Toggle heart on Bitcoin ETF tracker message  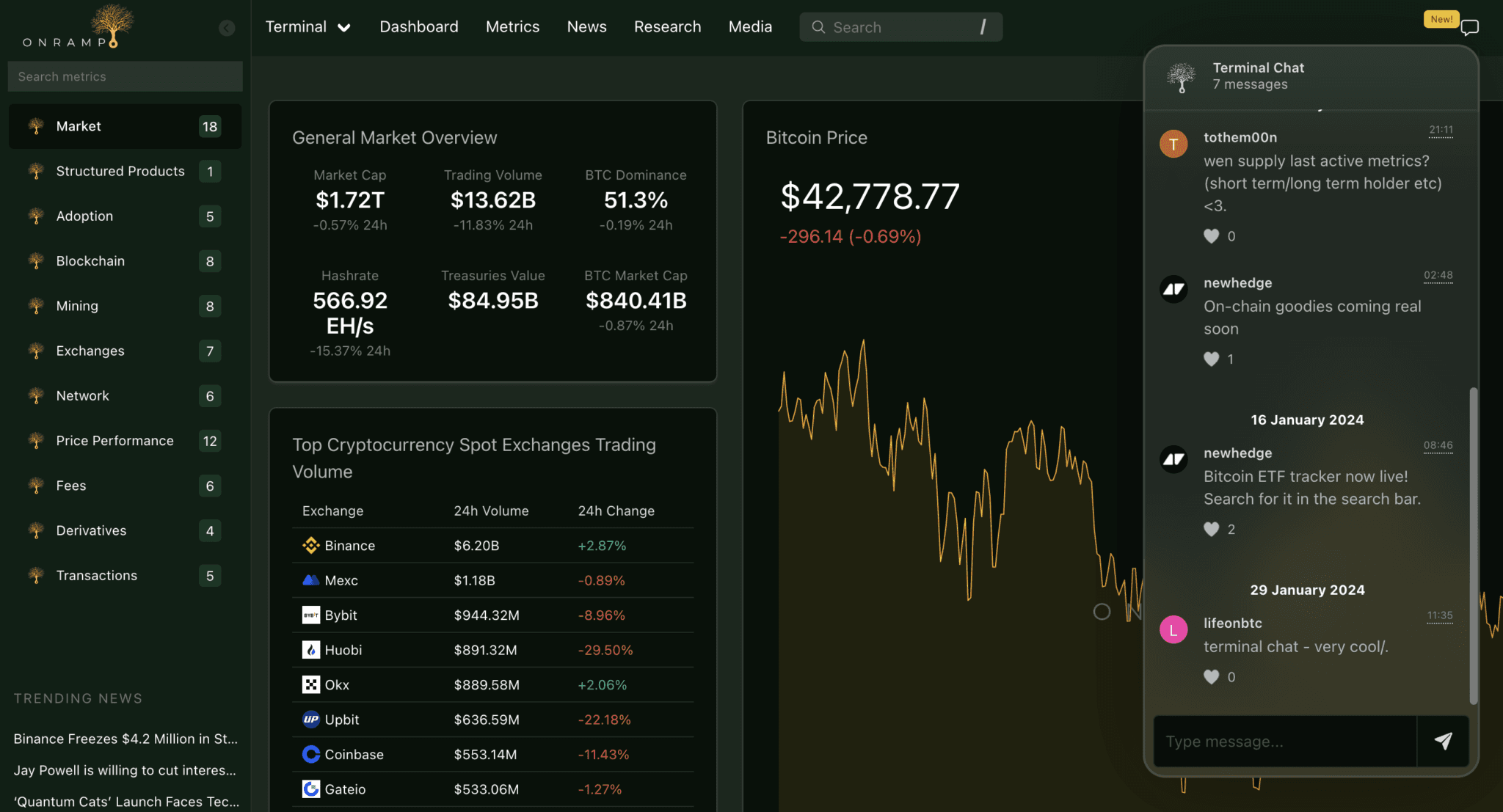coord(1211,529)
